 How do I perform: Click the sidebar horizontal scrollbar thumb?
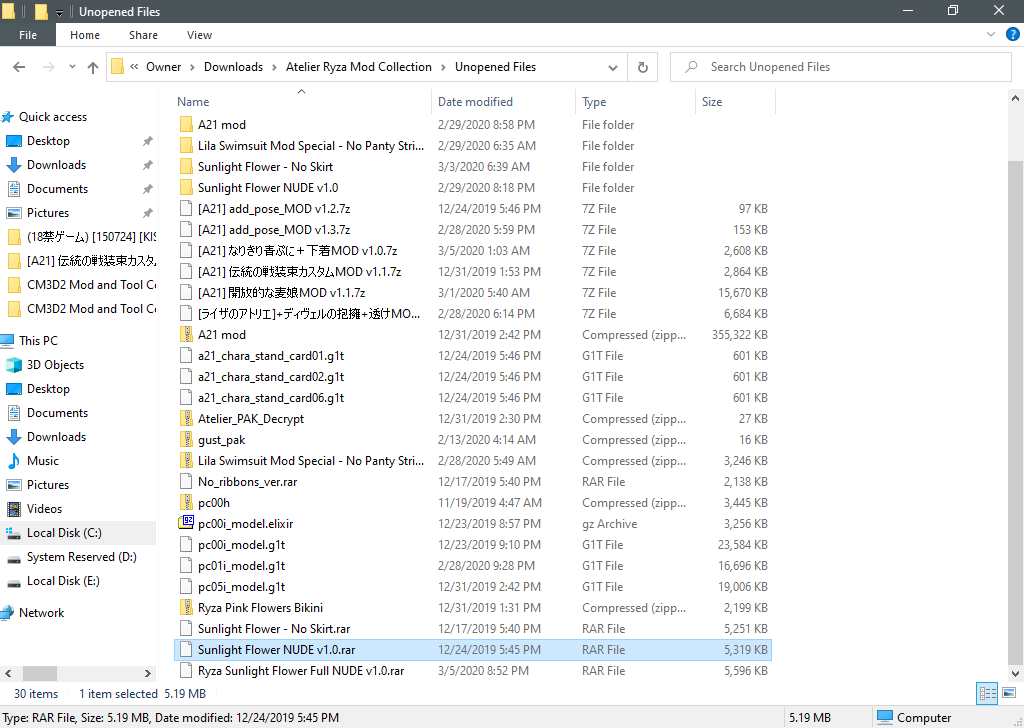(40, 673)
